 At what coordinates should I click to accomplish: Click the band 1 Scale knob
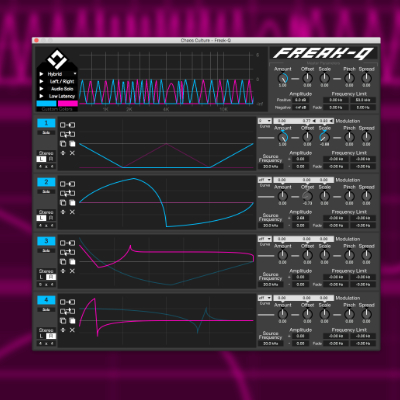324,137
